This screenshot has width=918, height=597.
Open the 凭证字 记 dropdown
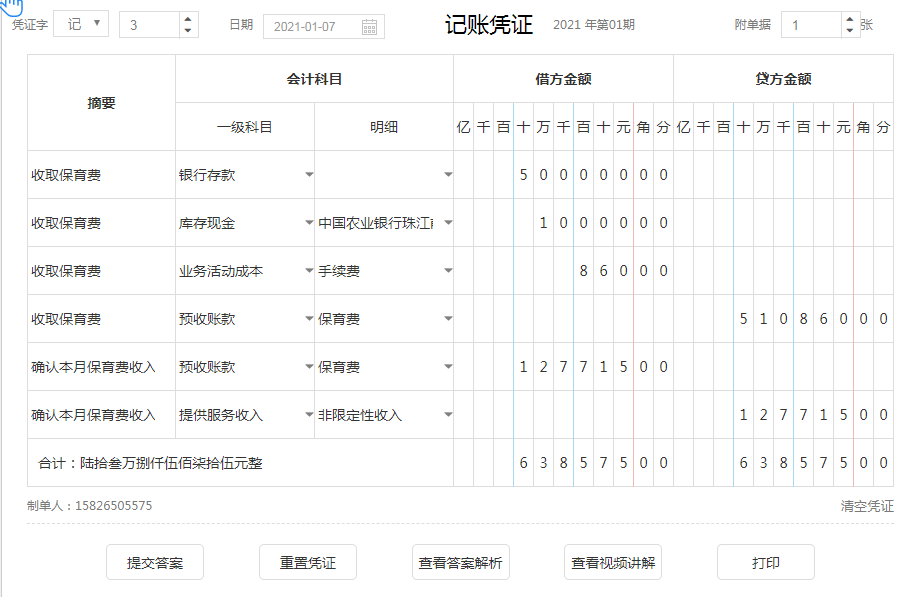point(81,24)
